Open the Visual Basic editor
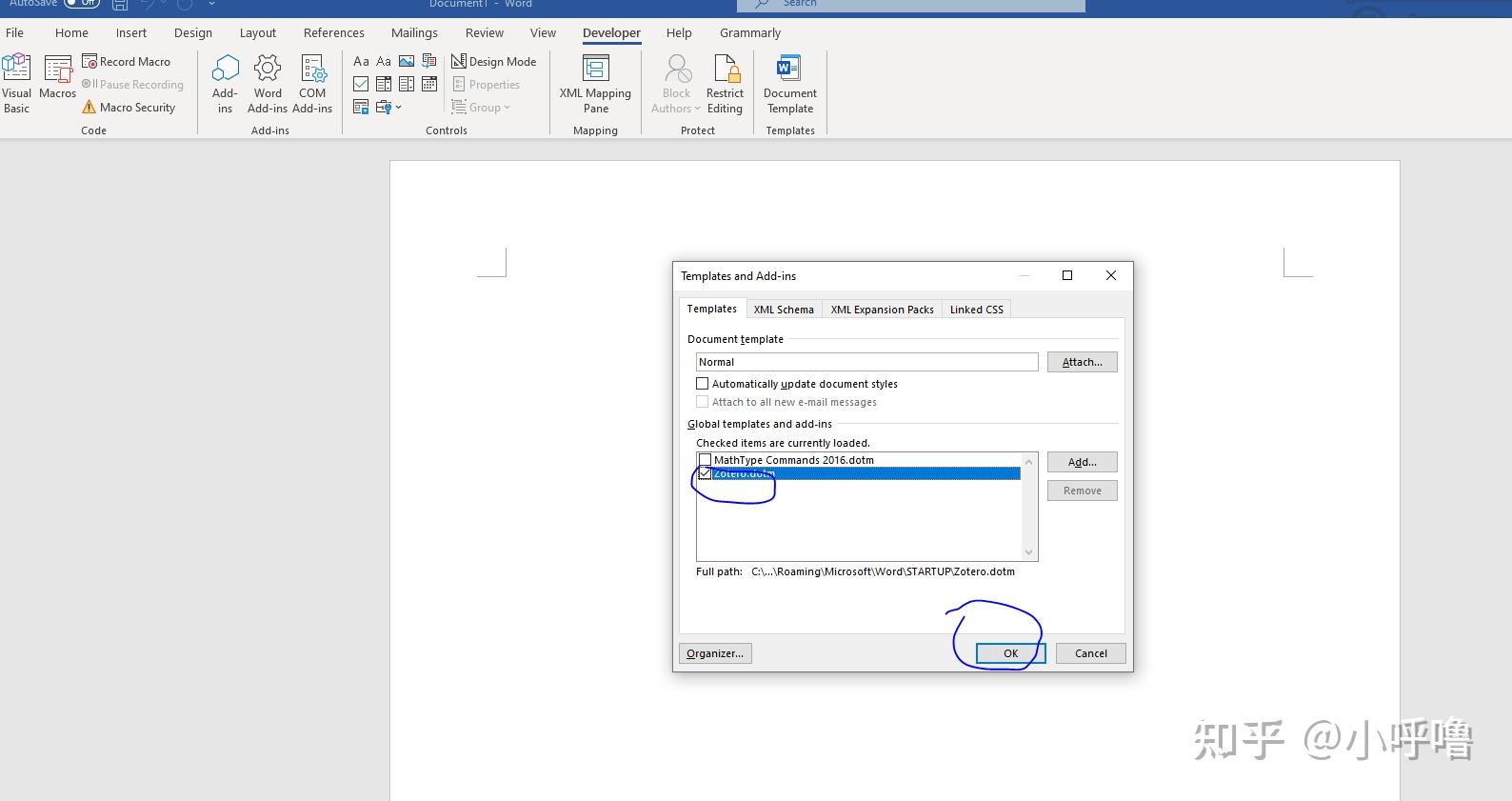The width and height of the screenshot is (1512, 801). pos(16,84)
